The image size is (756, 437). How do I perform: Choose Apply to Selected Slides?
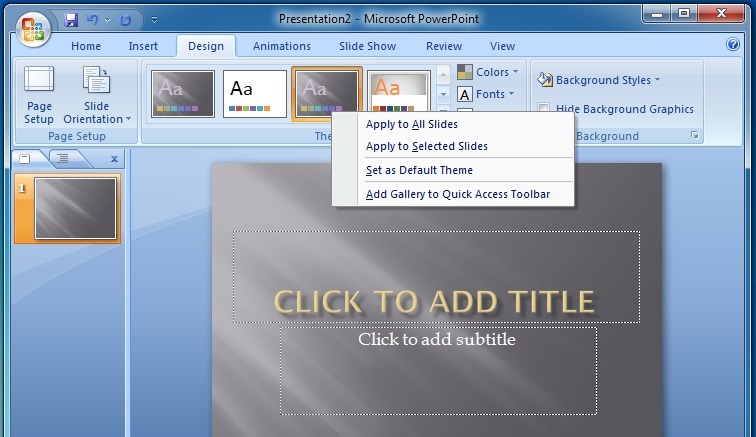[453, 146]
